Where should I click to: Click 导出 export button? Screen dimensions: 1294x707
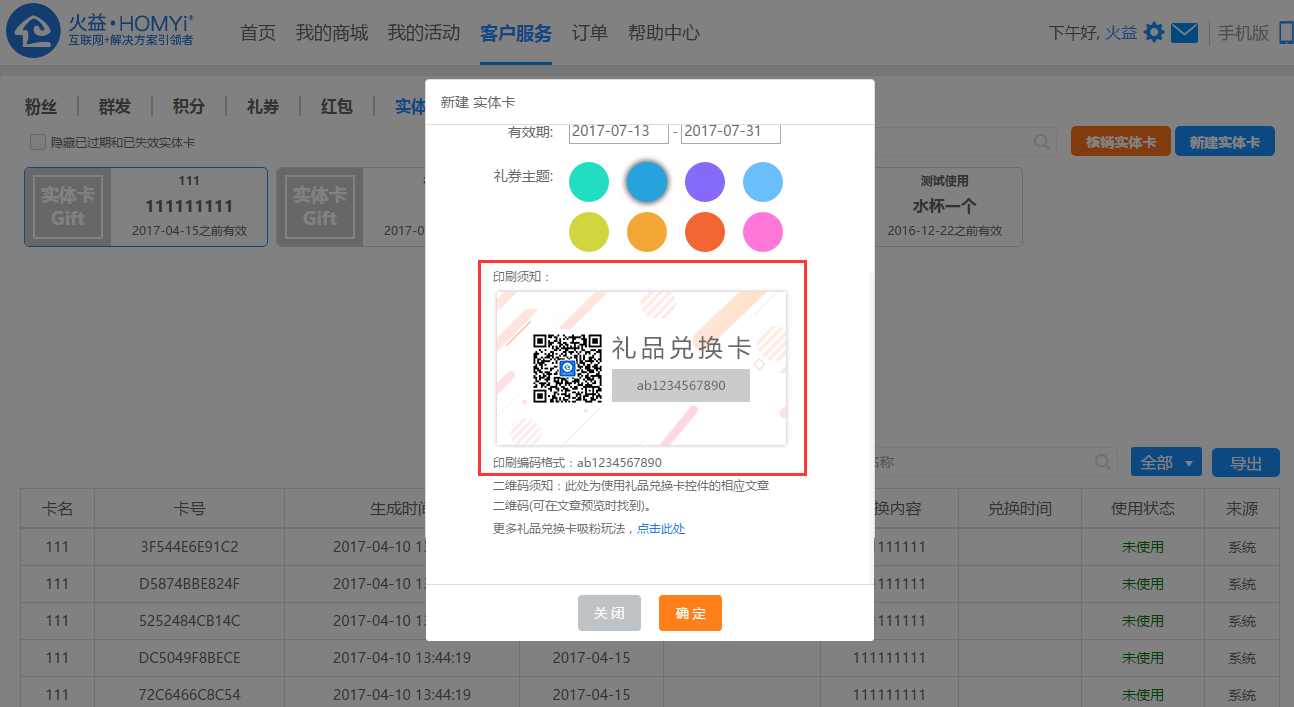tap(1246, 463)
